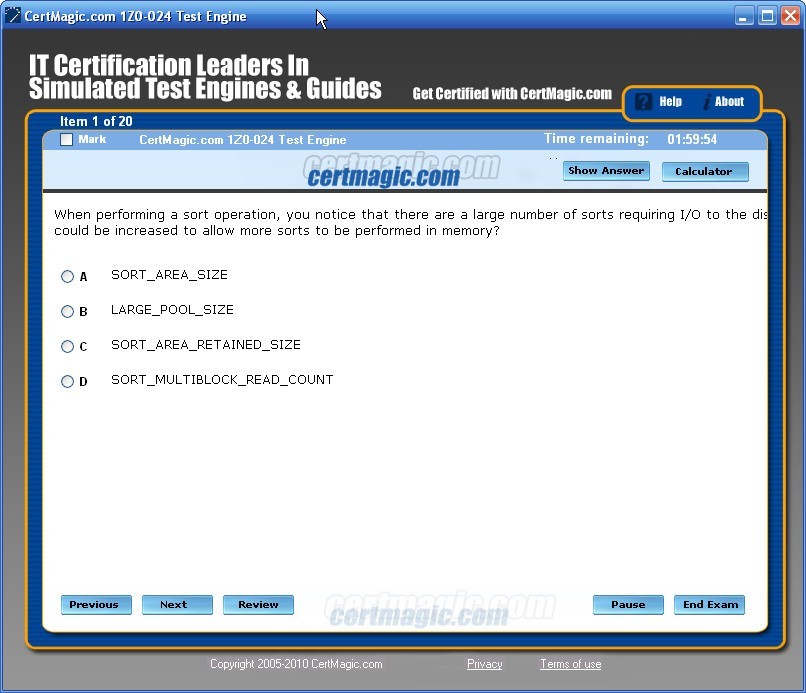806x693 pixels.
Task: Pause the exam timer
Action: point(628,605)
